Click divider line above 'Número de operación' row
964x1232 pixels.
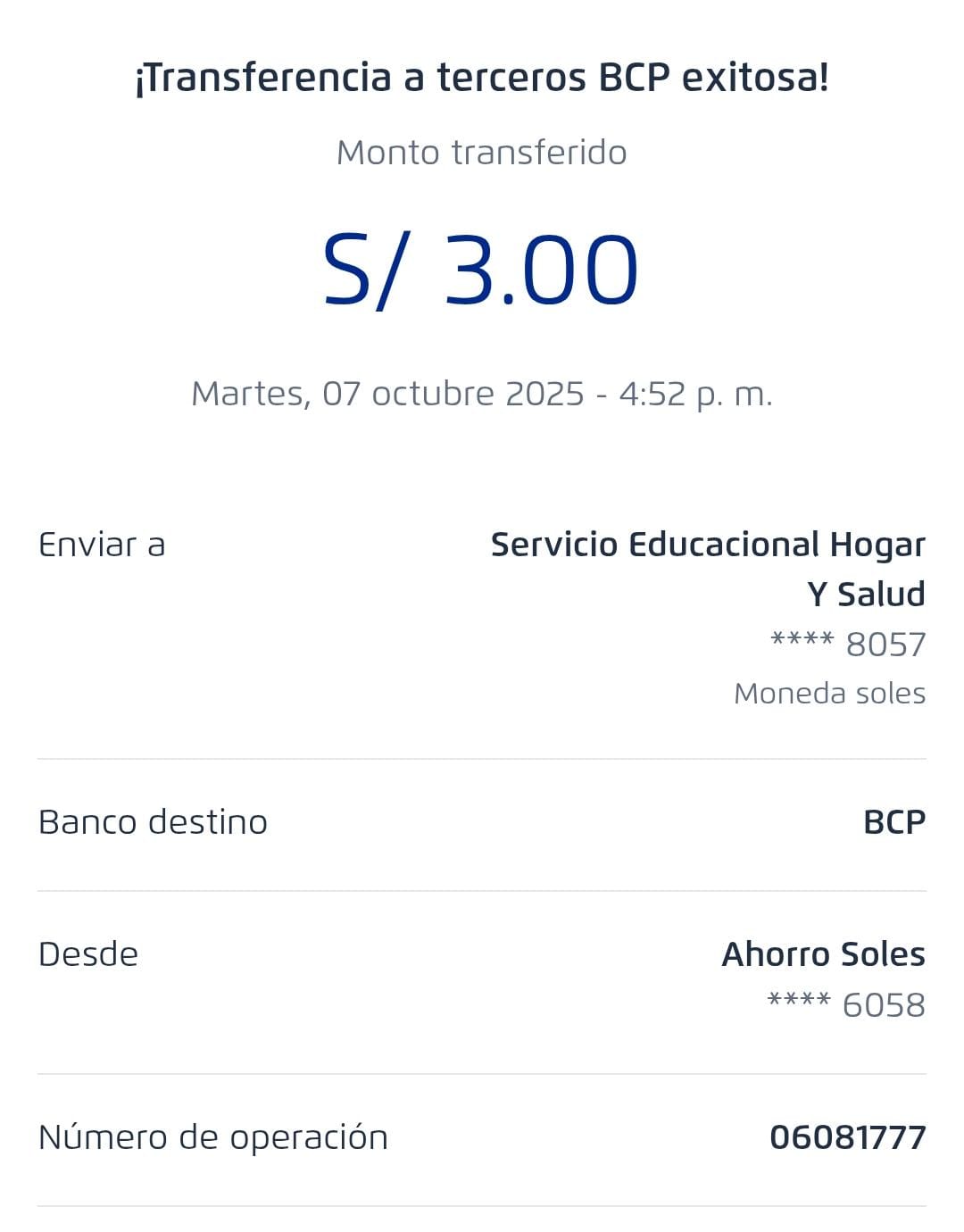[482, 1074]
